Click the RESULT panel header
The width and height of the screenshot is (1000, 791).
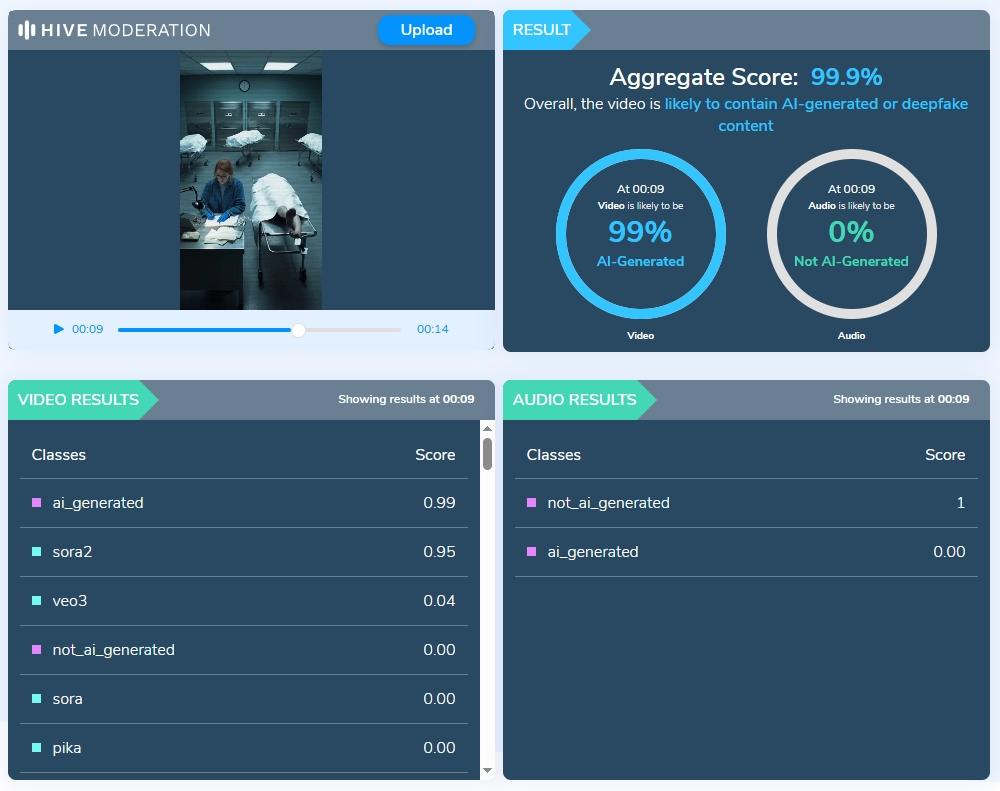point(542,30)
